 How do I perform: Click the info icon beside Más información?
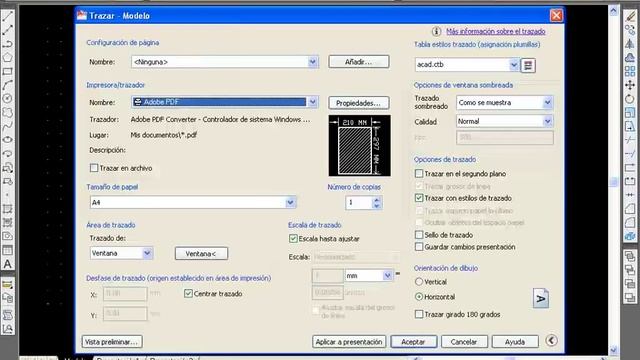pos(436,31)
